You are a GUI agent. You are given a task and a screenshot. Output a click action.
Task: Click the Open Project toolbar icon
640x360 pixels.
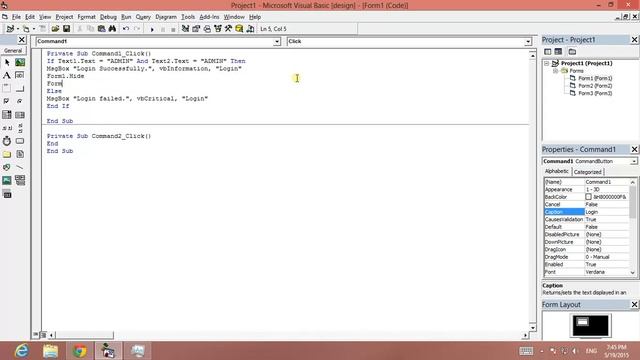(x=55, y=29)
